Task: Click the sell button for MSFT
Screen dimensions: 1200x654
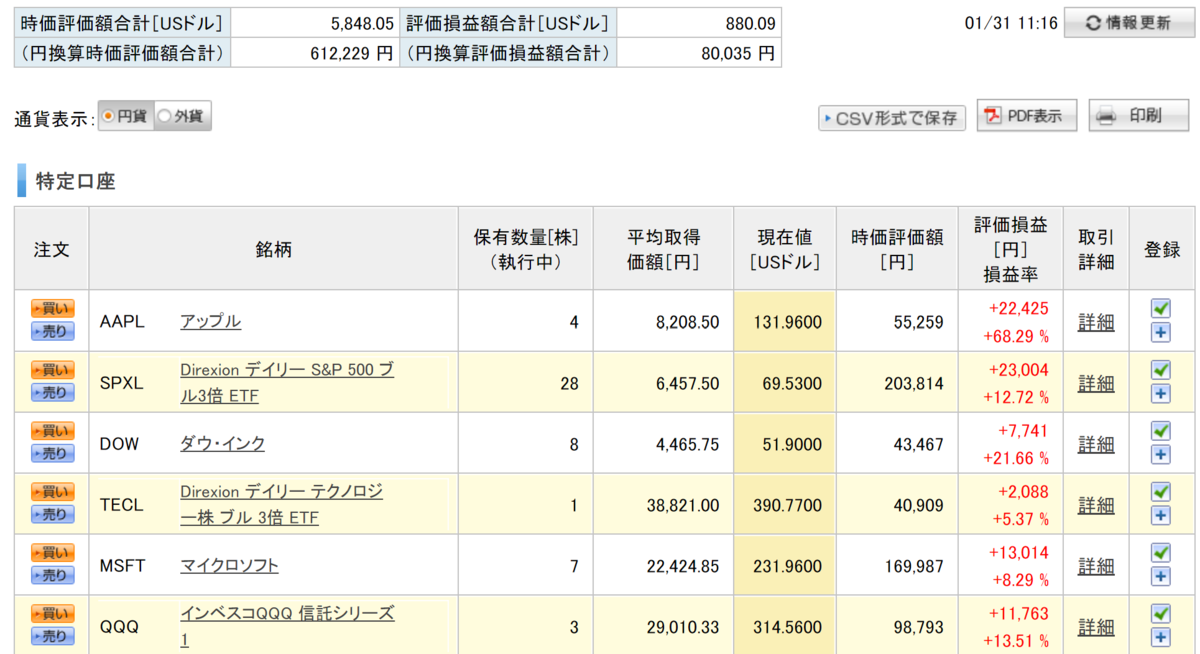Action: [52, 575]
